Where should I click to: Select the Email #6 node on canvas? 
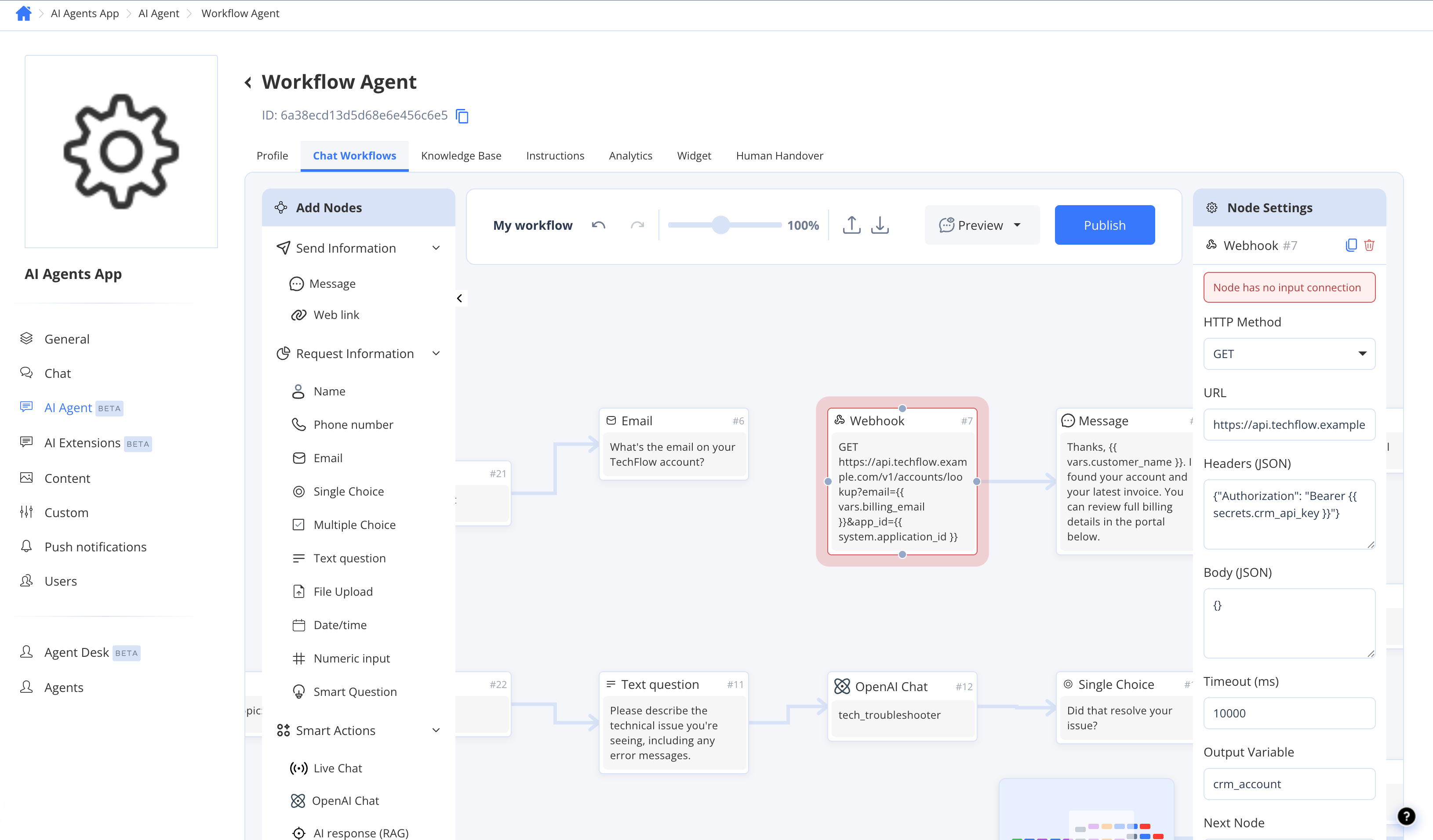pos(674,444)
